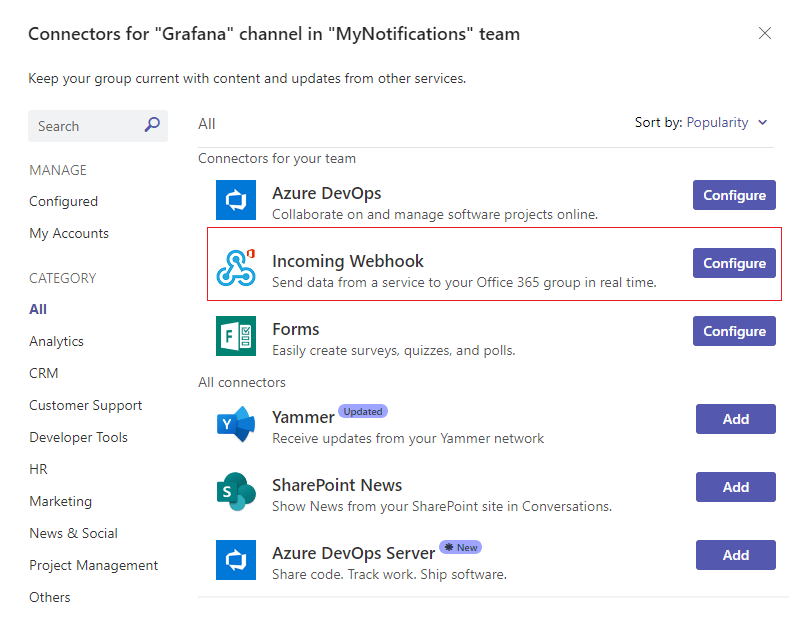Click the Updated badge next to Yammer
Screen dimensions: 789x629
click(x=362, y=412)
